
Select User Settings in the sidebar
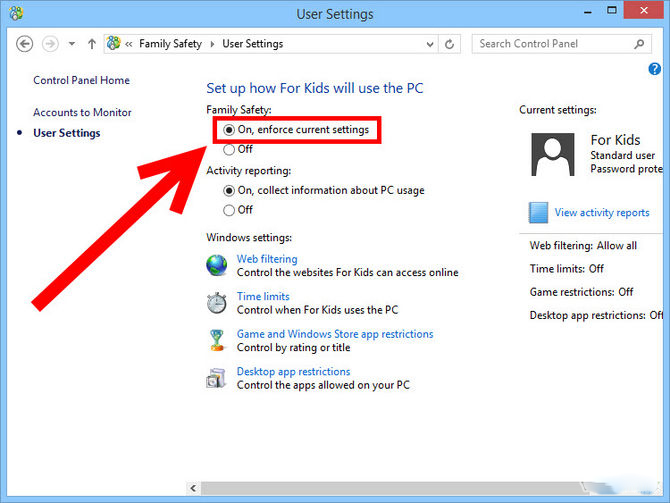(x=67, y=133)
